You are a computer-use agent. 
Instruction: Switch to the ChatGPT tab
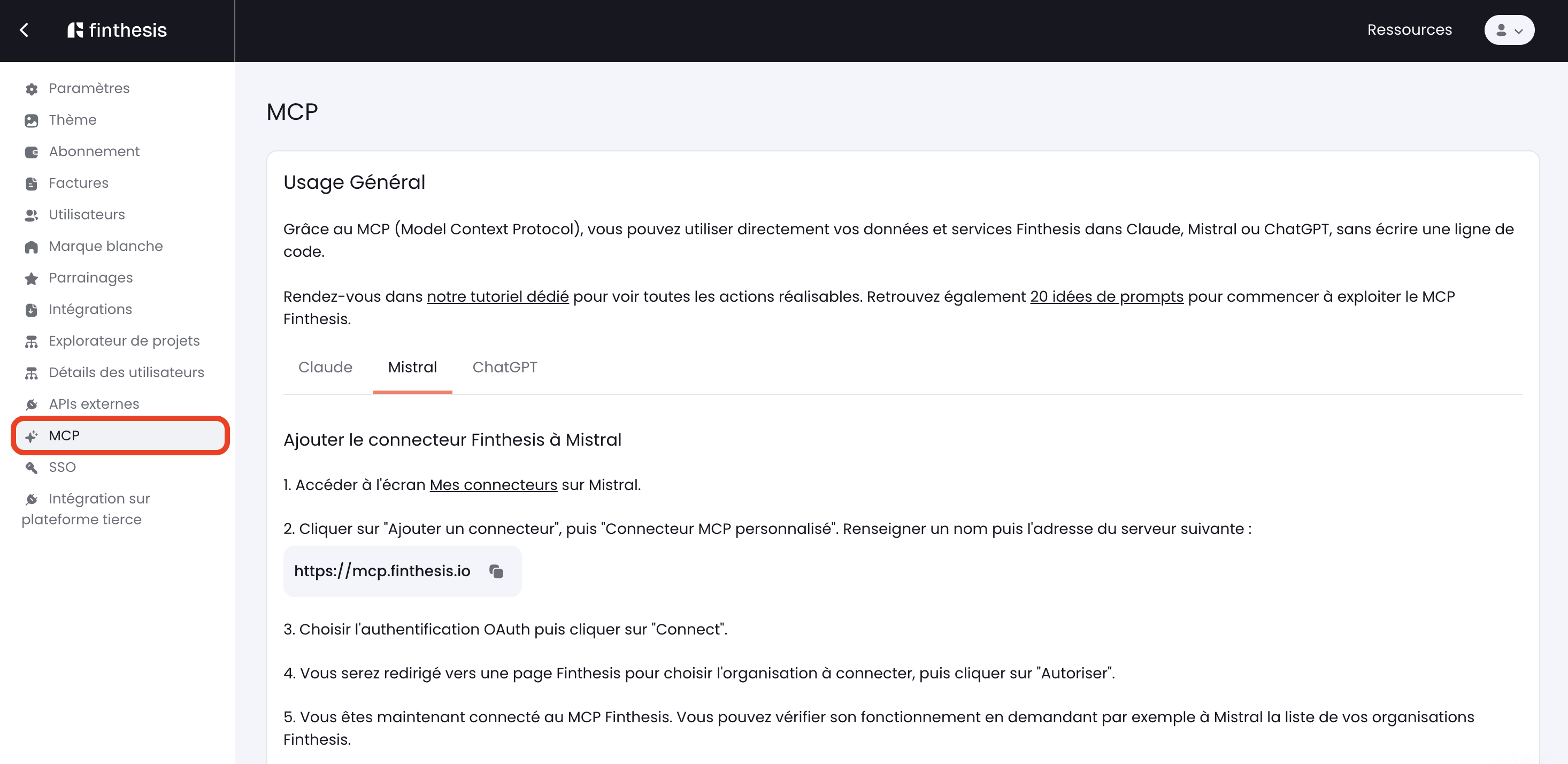505,367
